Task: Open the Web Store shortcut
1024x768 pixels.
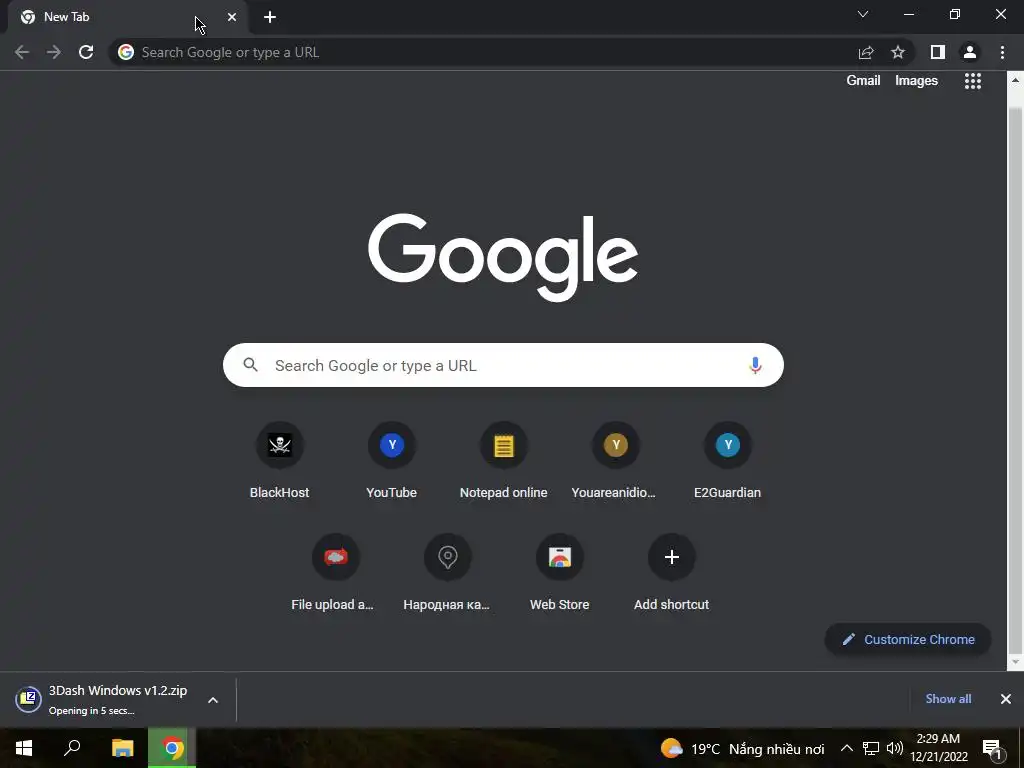Action: click(x=560, y=573)
